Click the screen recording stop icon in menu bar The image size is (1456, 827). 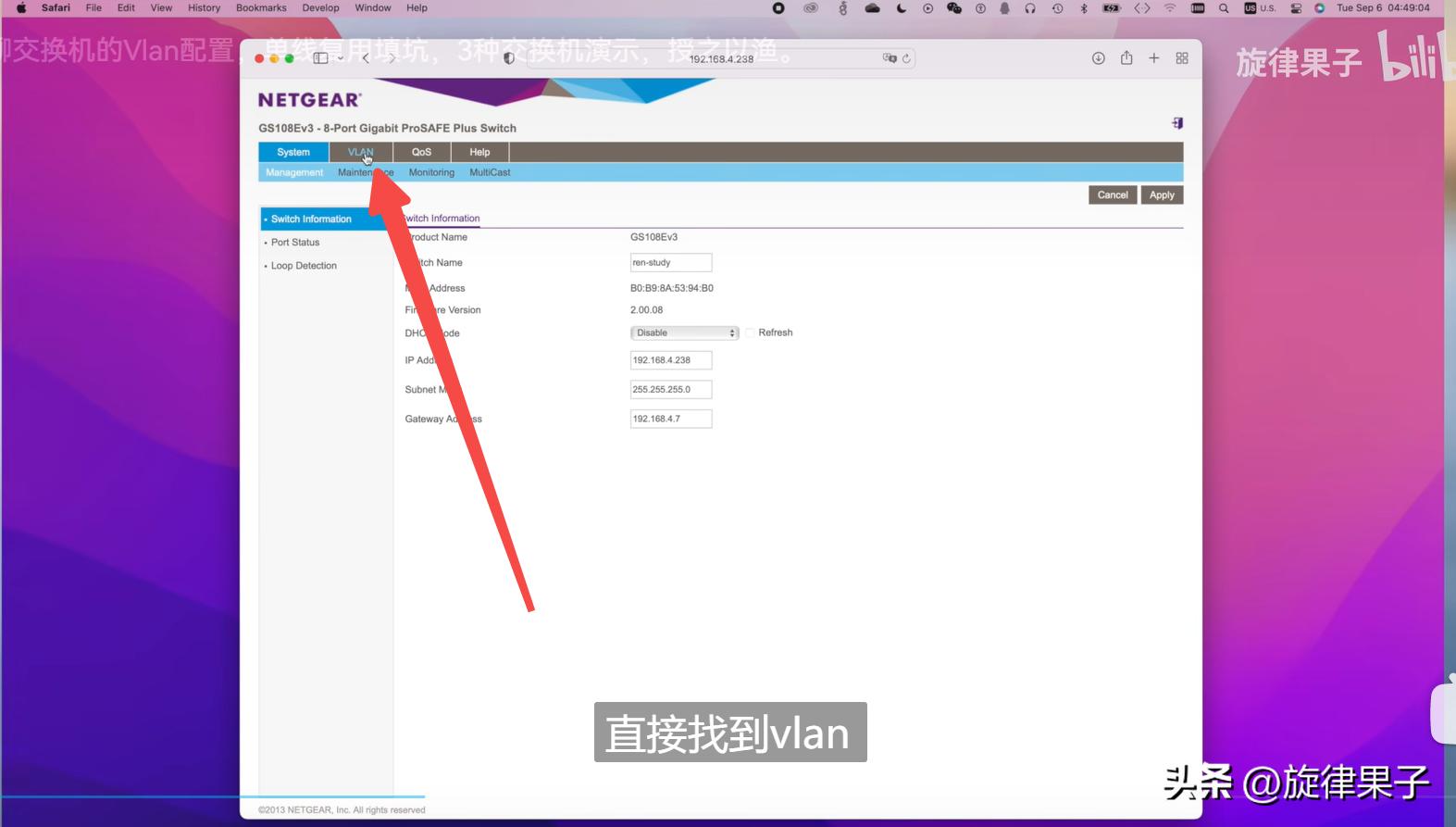pyautogui.click(x=778, y=7)
